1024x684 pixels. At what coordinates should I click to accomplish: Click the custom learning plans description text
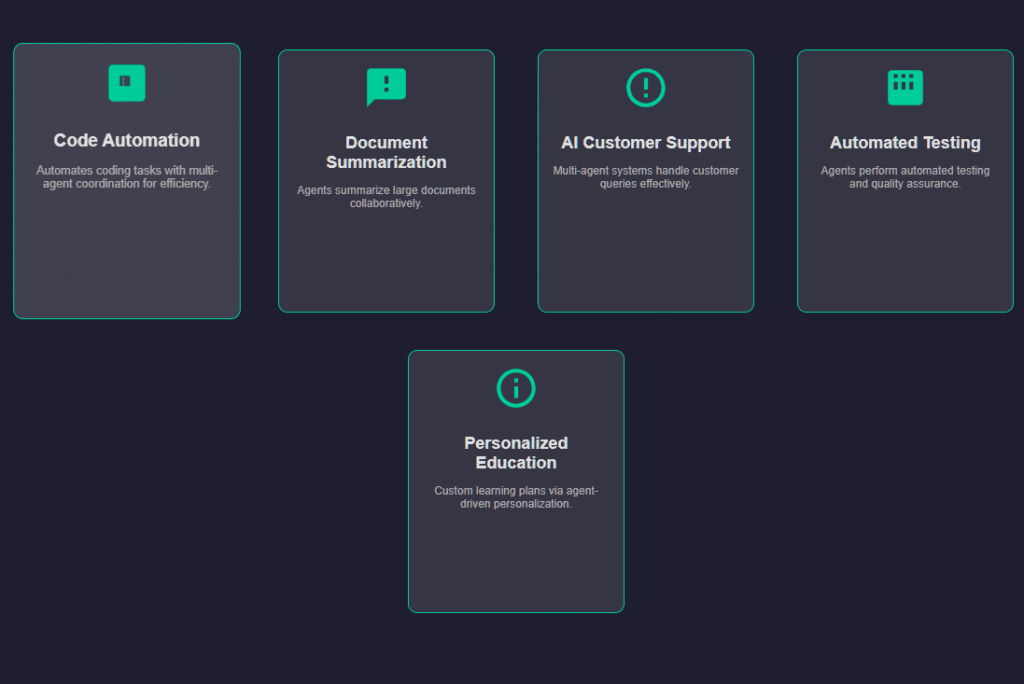click(x=515, y=497)
